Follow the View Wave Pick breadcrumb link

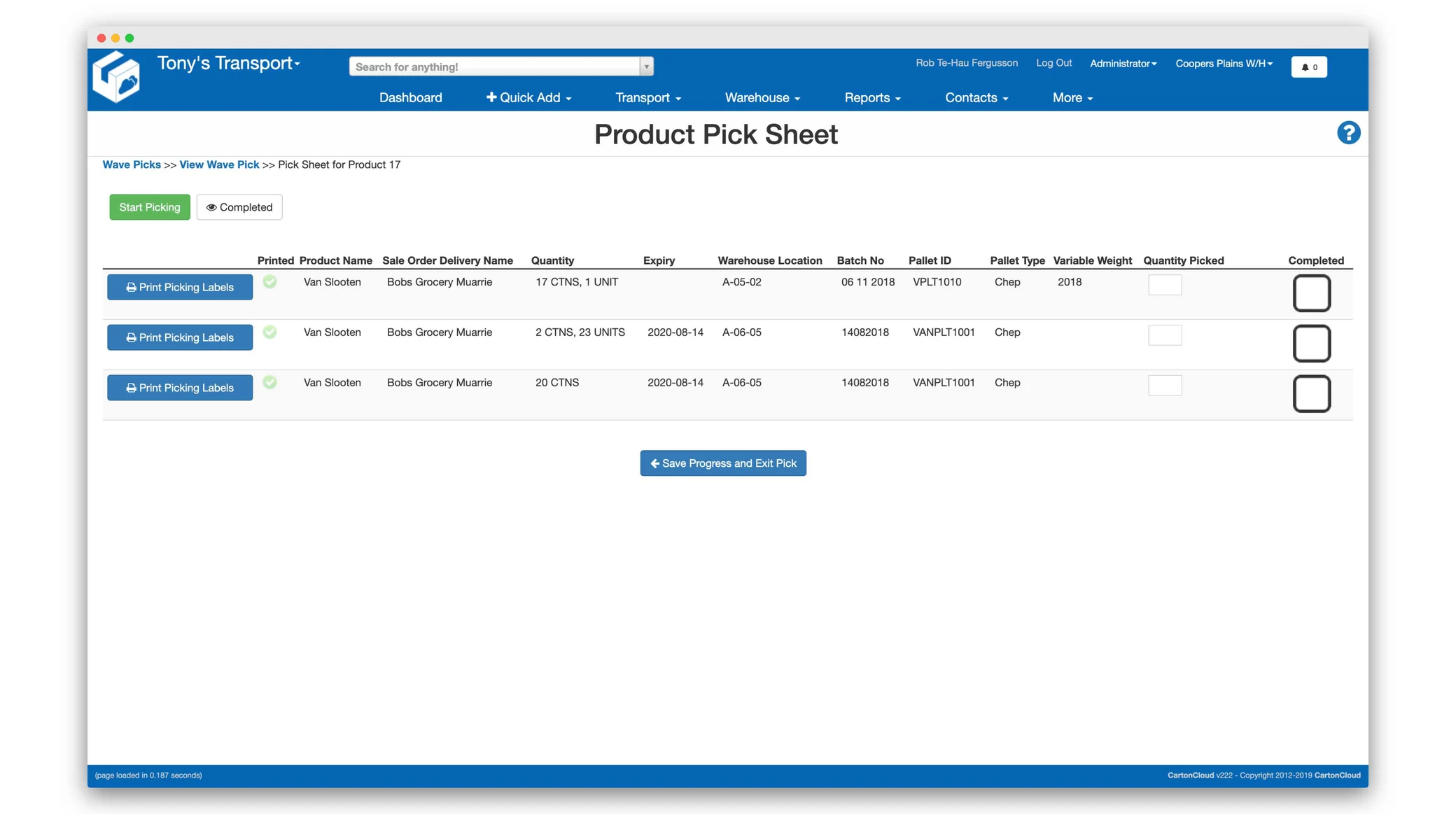219,165
